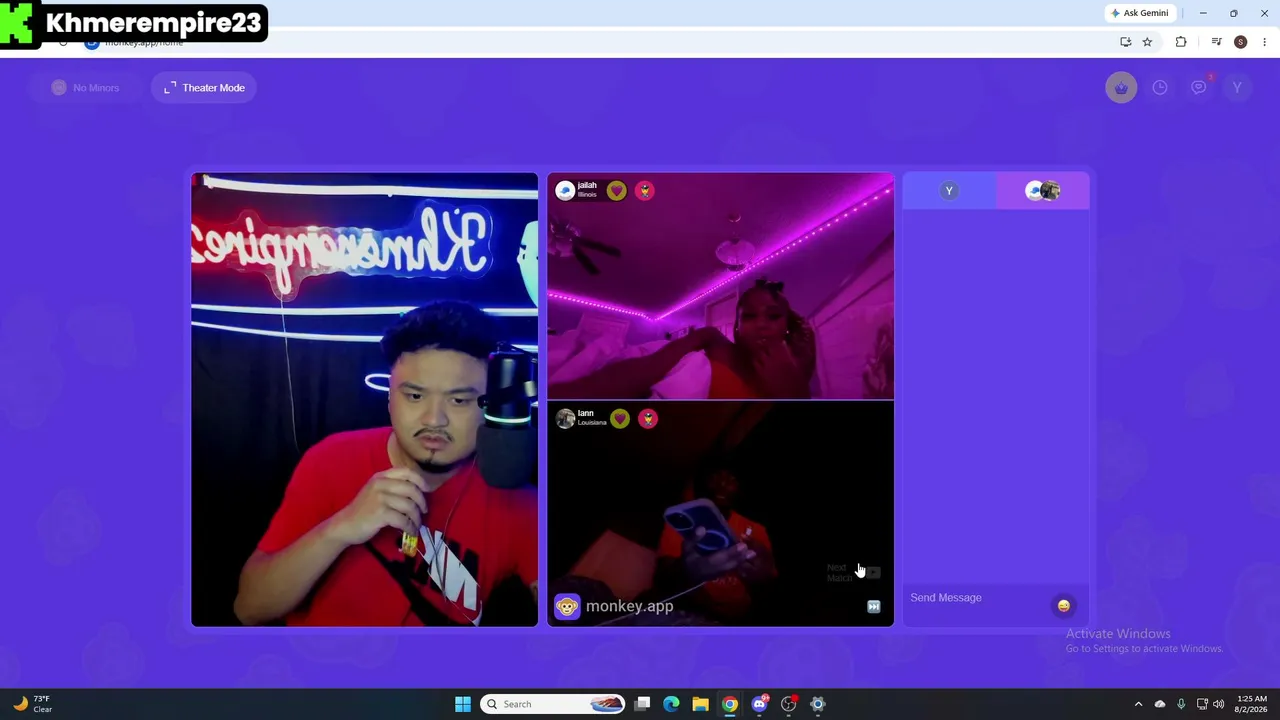This screenshot has width=1280, height=720.
Task: Open the emoji picker in chat
Action: [x=1064, y=605]
